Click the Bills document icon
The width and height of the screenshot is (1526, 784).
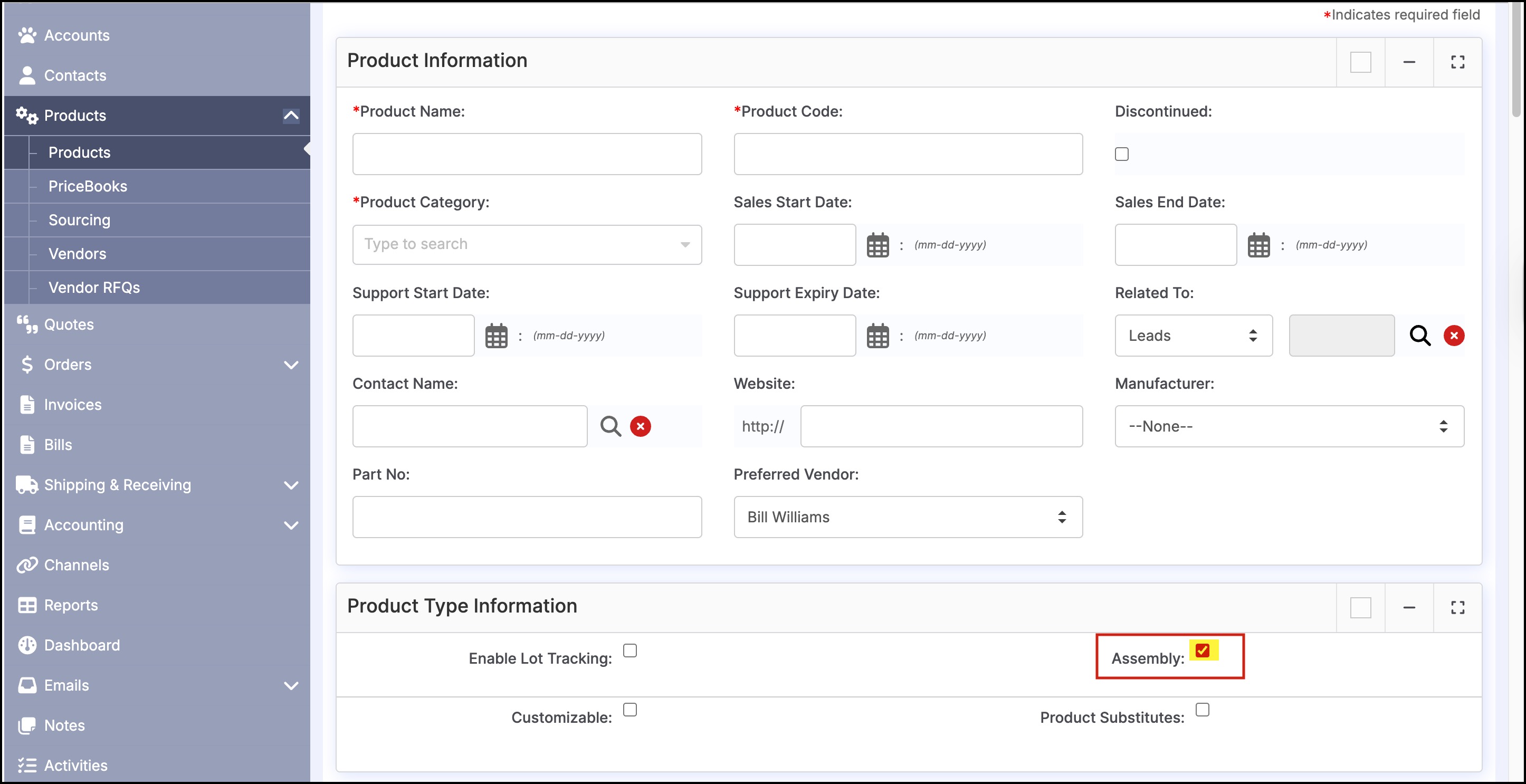coord(27,445)
